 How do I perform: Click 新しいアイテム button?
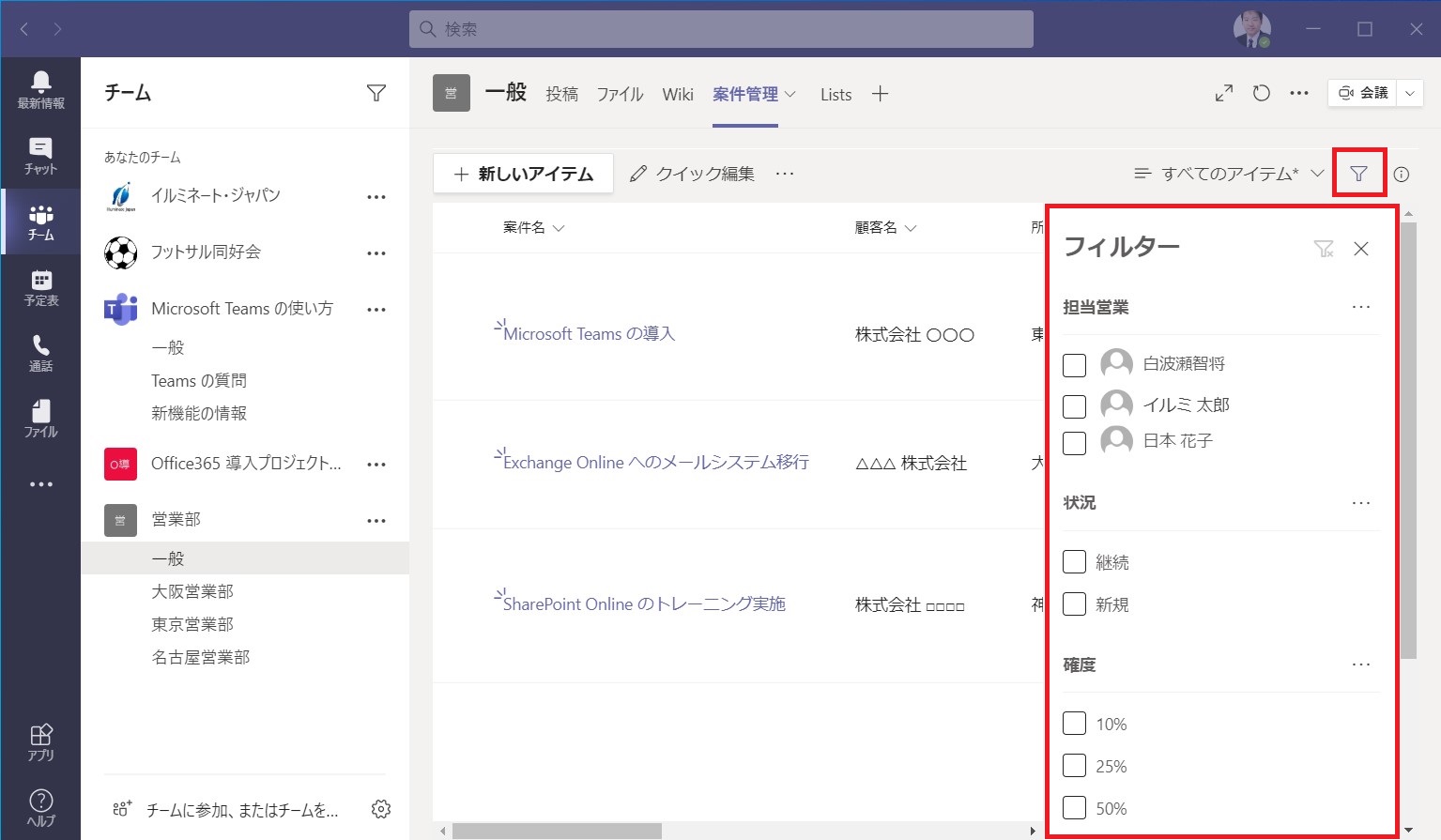click(523, 174)
